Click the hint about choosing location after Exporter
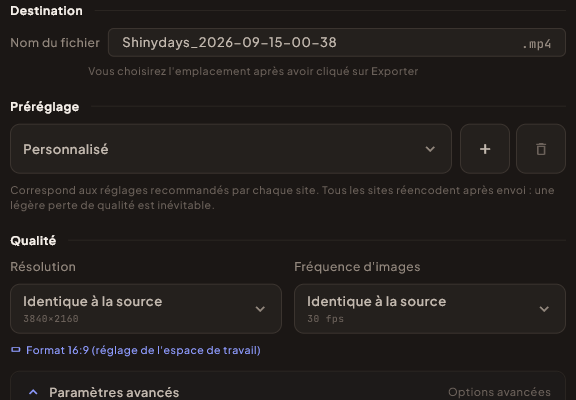The image size is (576, 400). [253, 71]
